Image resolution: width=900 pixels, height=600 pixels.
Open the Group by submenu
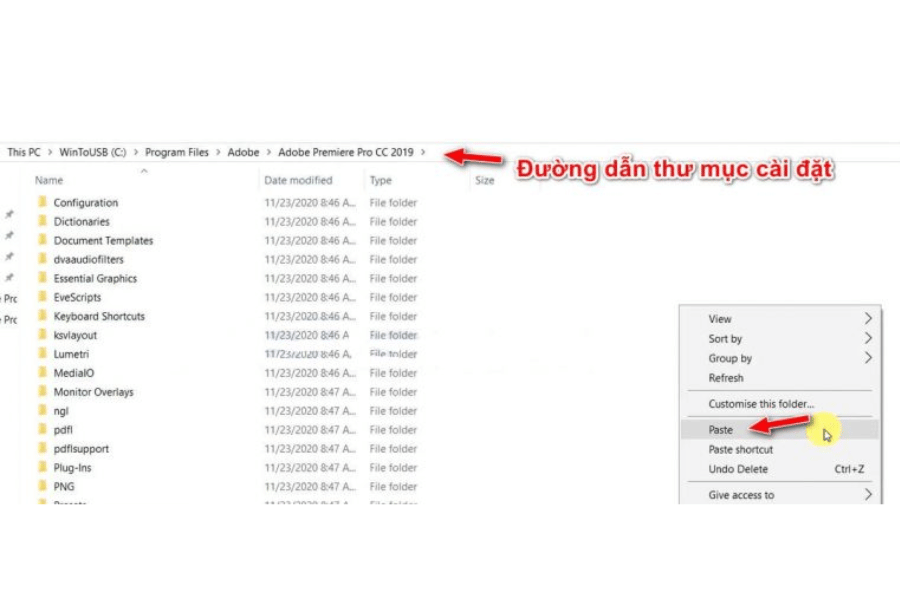pyautogui.click(x=867, y=358)
